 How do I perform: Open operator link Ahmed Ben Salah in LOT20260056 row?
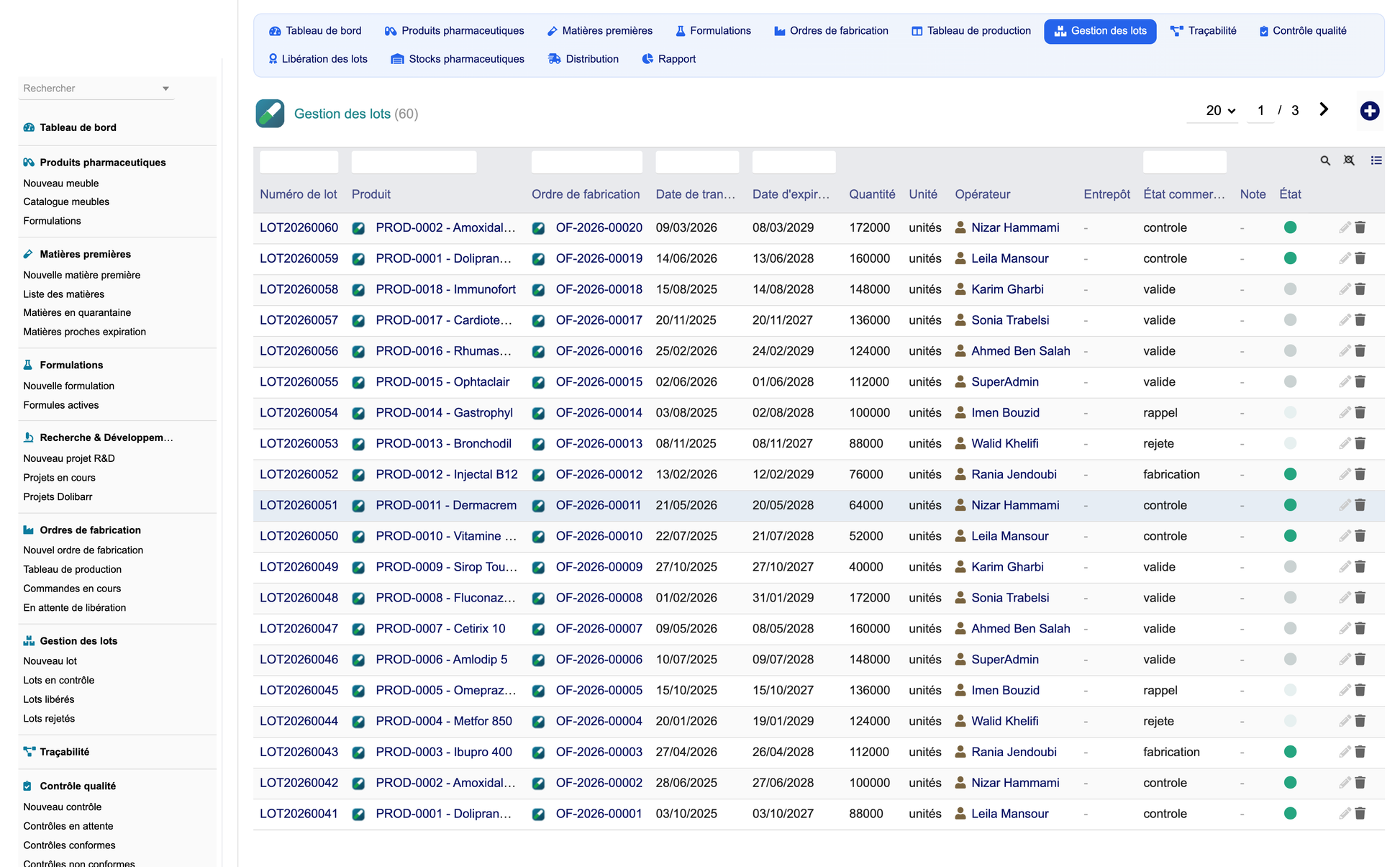pyautogui.click(x=1020, y=351)
